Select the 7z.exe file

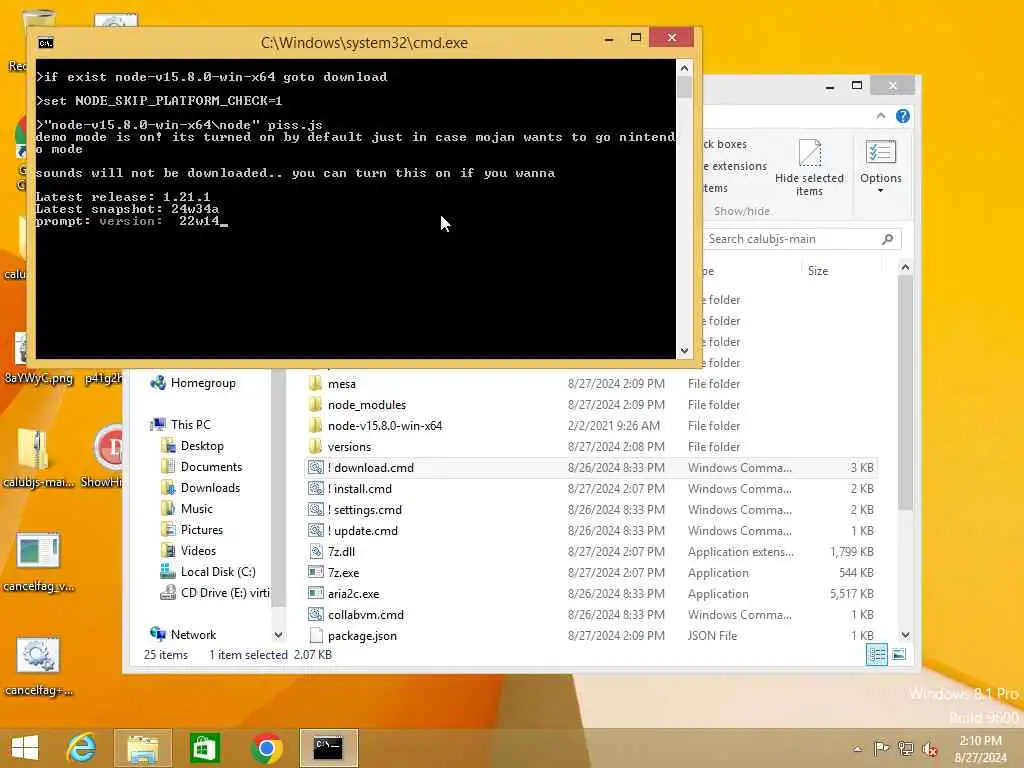(x=592, y=573)
